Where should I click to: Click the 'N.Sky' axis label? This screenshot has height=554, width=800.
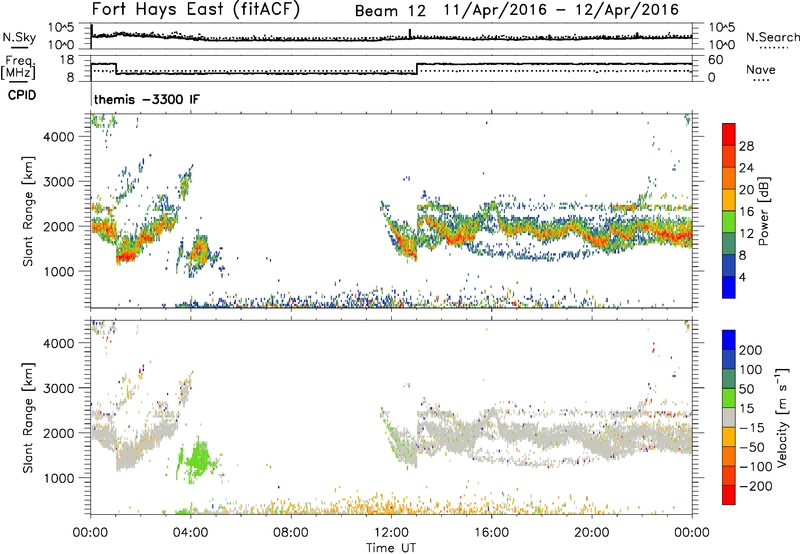pos(19,37)
